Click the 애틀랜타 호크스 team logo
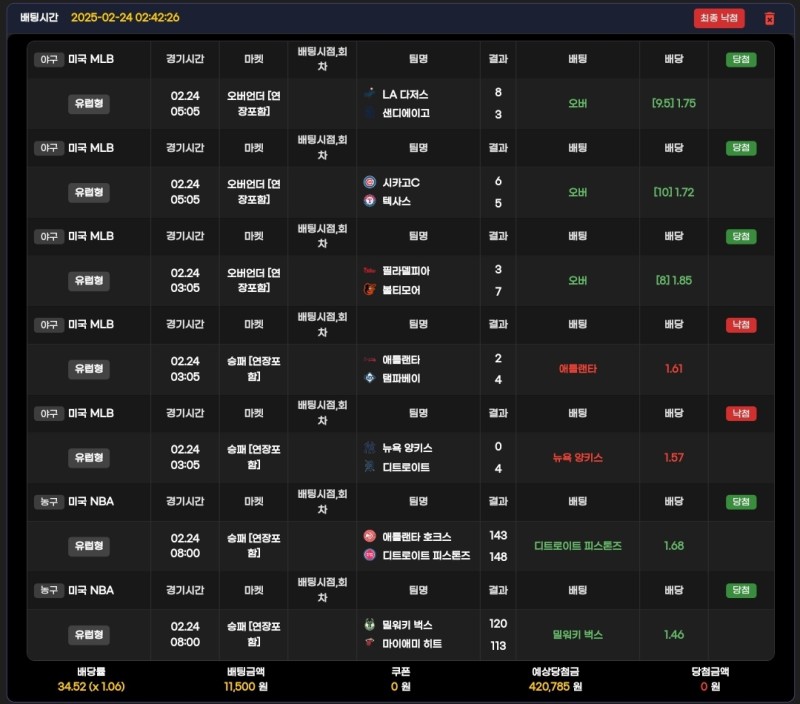 click(370, 536)
